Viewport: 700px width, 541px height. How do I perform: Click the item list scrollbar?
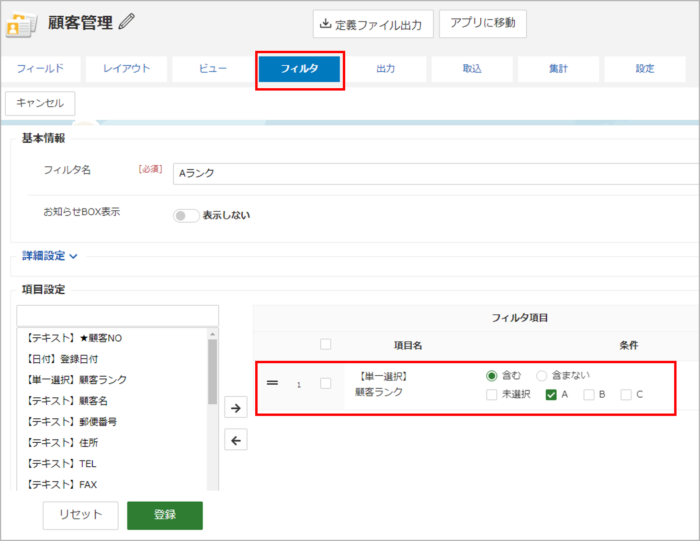[212, 371]
